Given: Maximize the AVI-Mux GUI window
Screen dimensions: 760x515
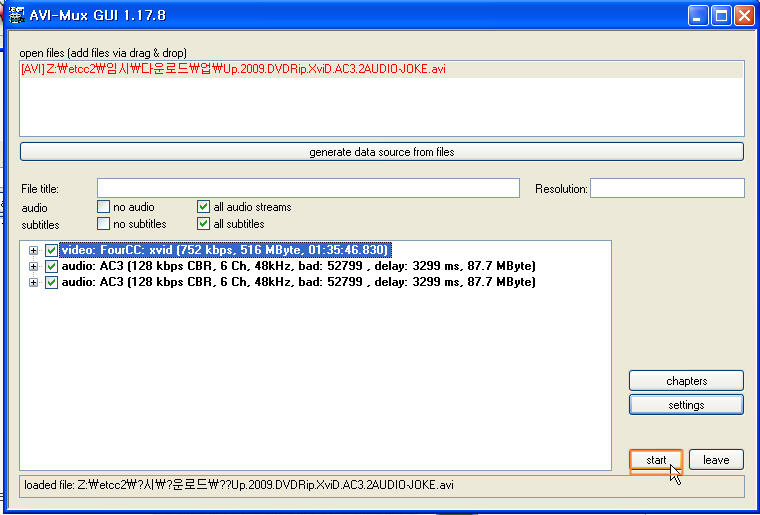Looking at the screenshot, I should 721,16.
